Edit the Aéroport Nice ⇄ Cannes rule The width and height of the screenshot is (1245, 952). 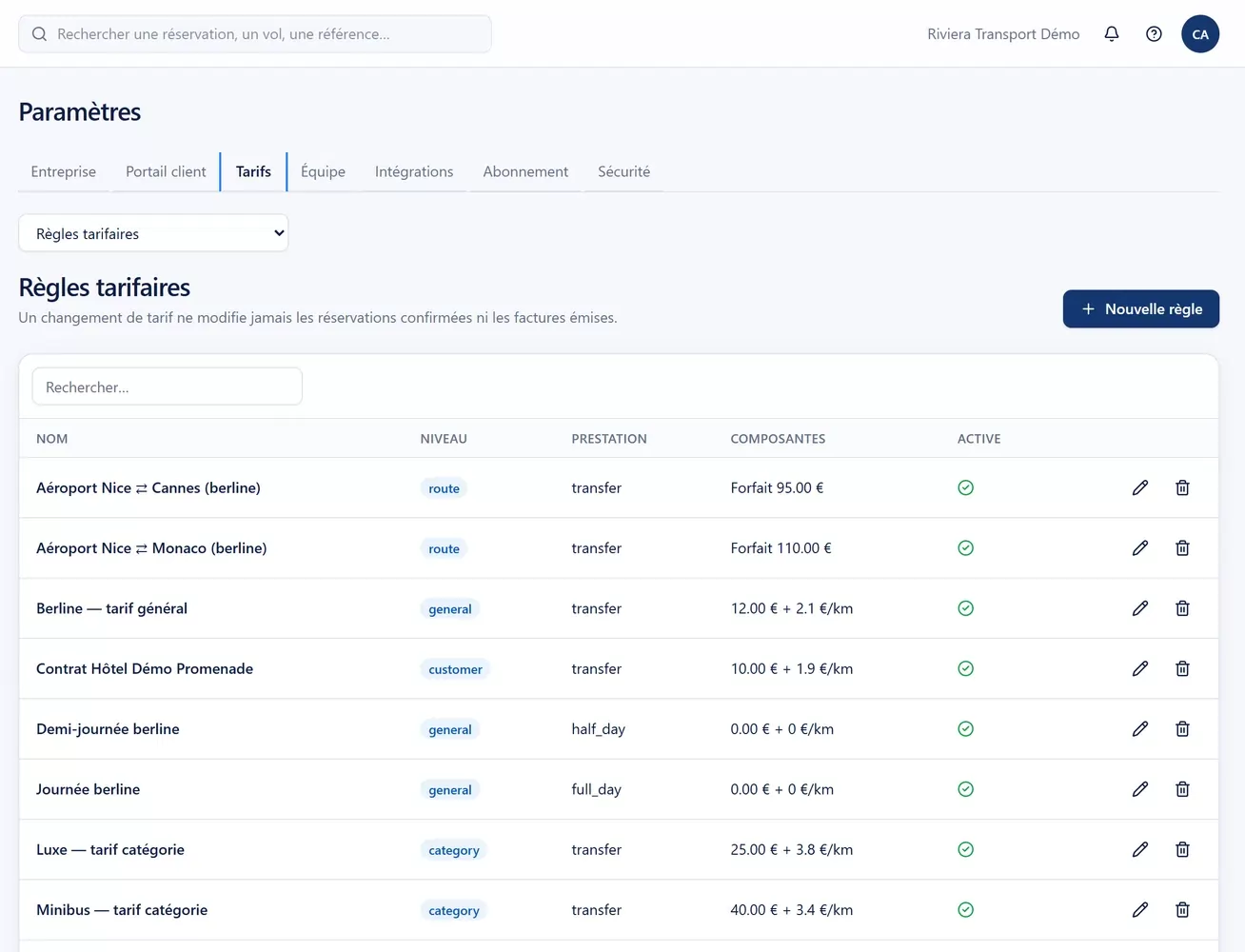click(x=1140, y=487)
